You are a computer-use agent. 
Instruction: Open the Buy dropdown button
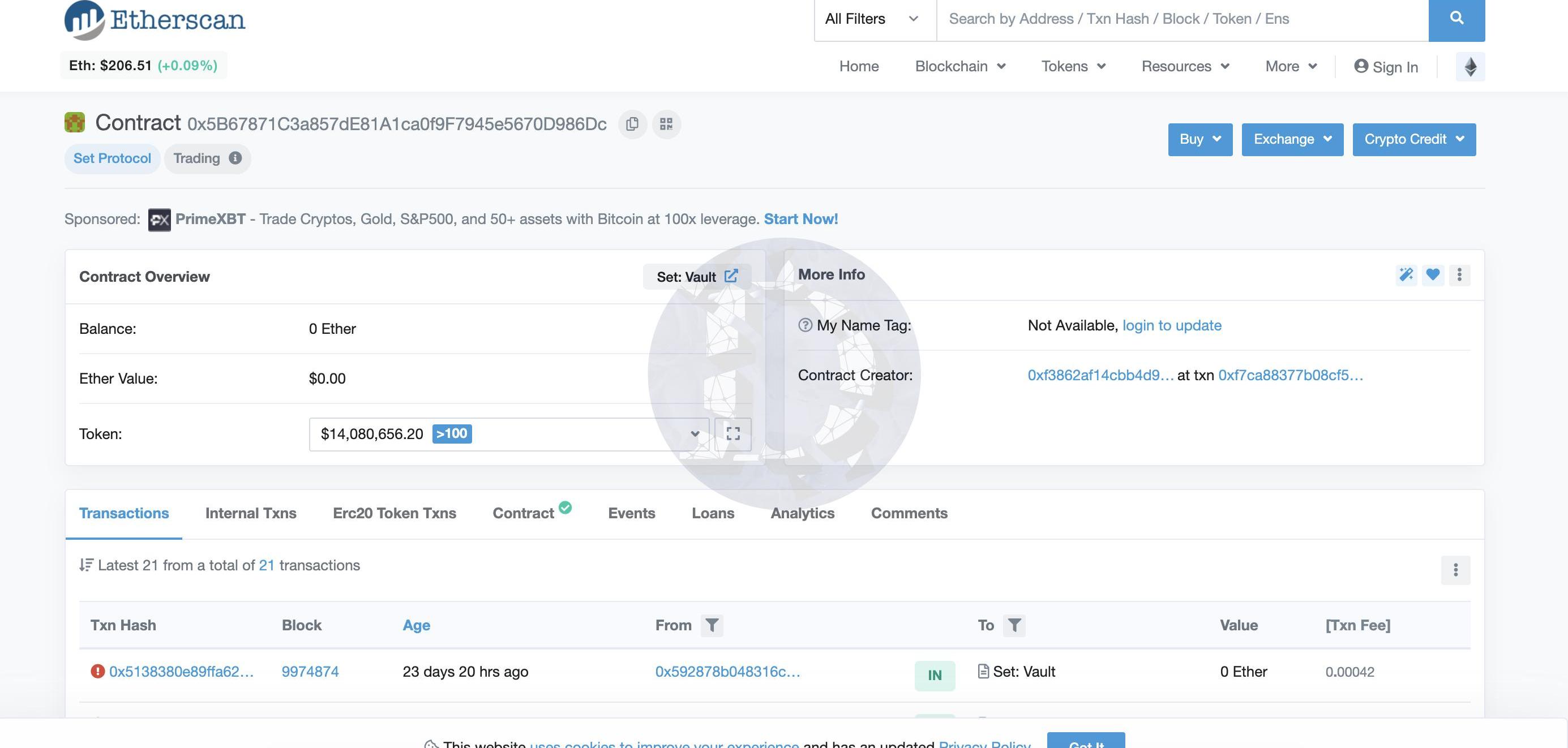pyautogui.click(x=1199, y=139)
